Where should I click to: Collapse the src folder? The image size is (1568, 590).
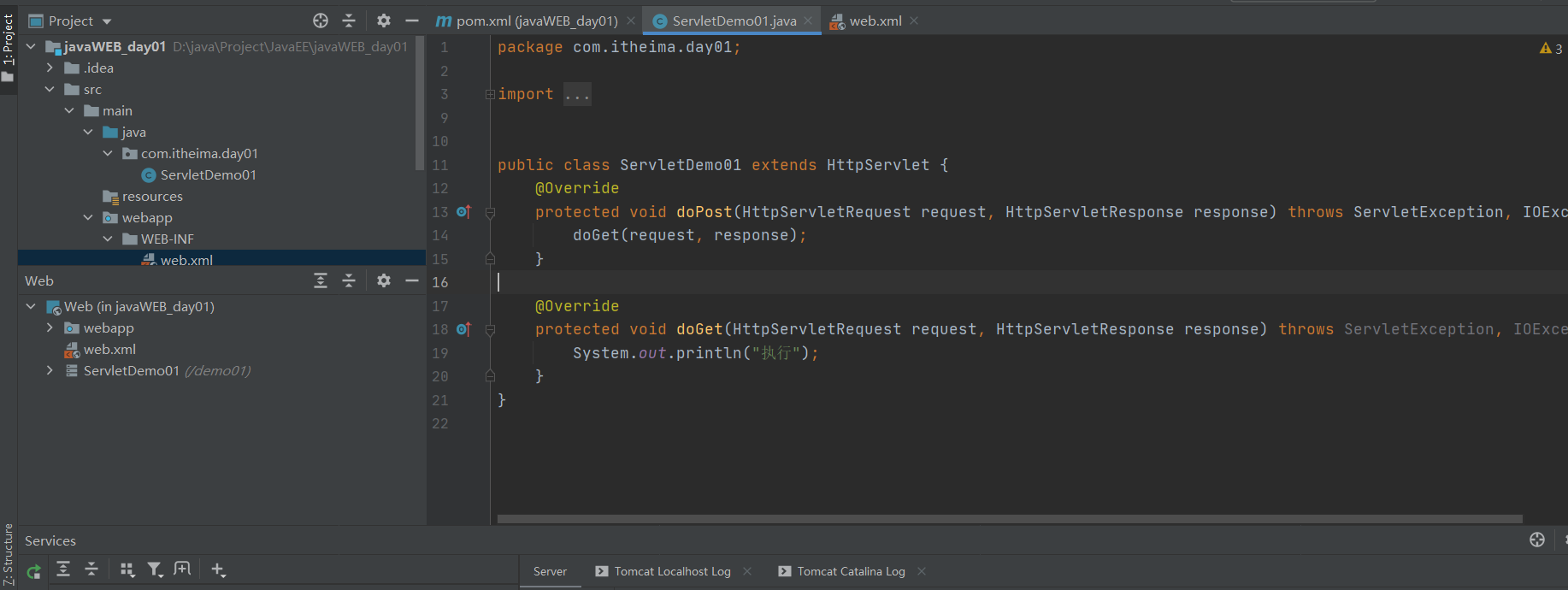coord(50,89)
